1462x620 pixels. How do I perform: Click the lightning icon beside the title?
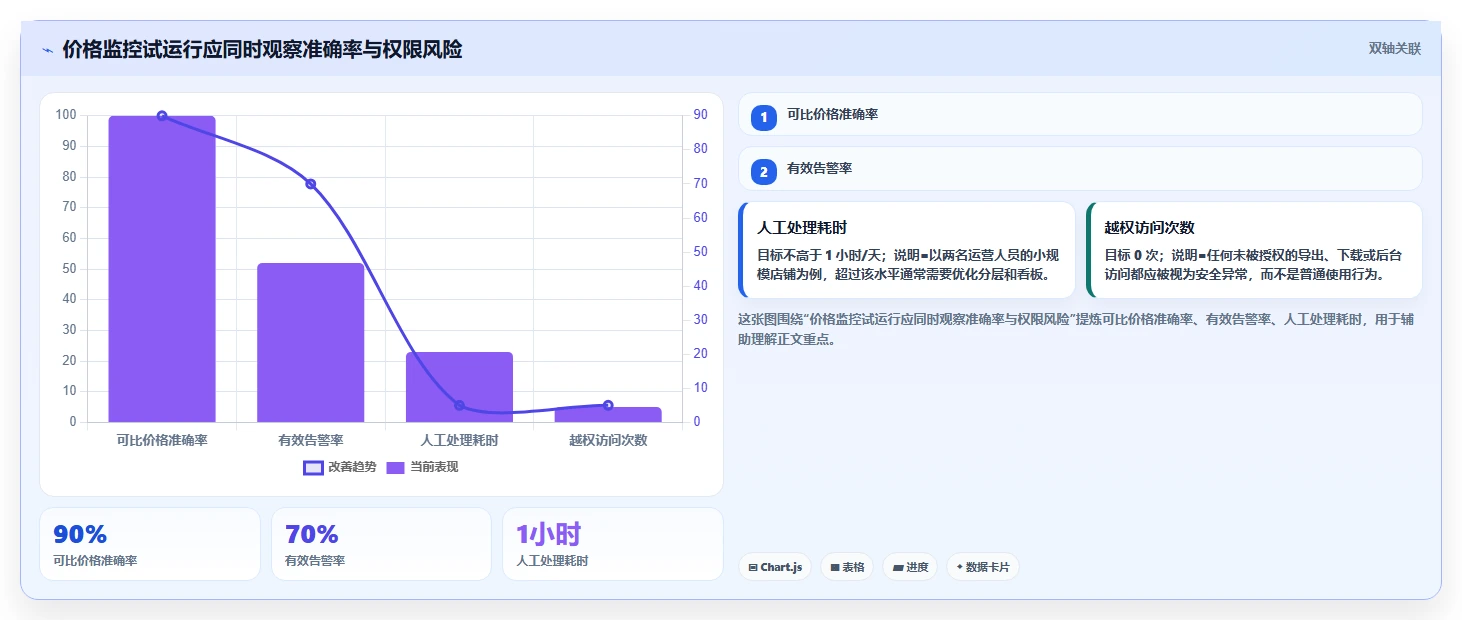point(47,50)
